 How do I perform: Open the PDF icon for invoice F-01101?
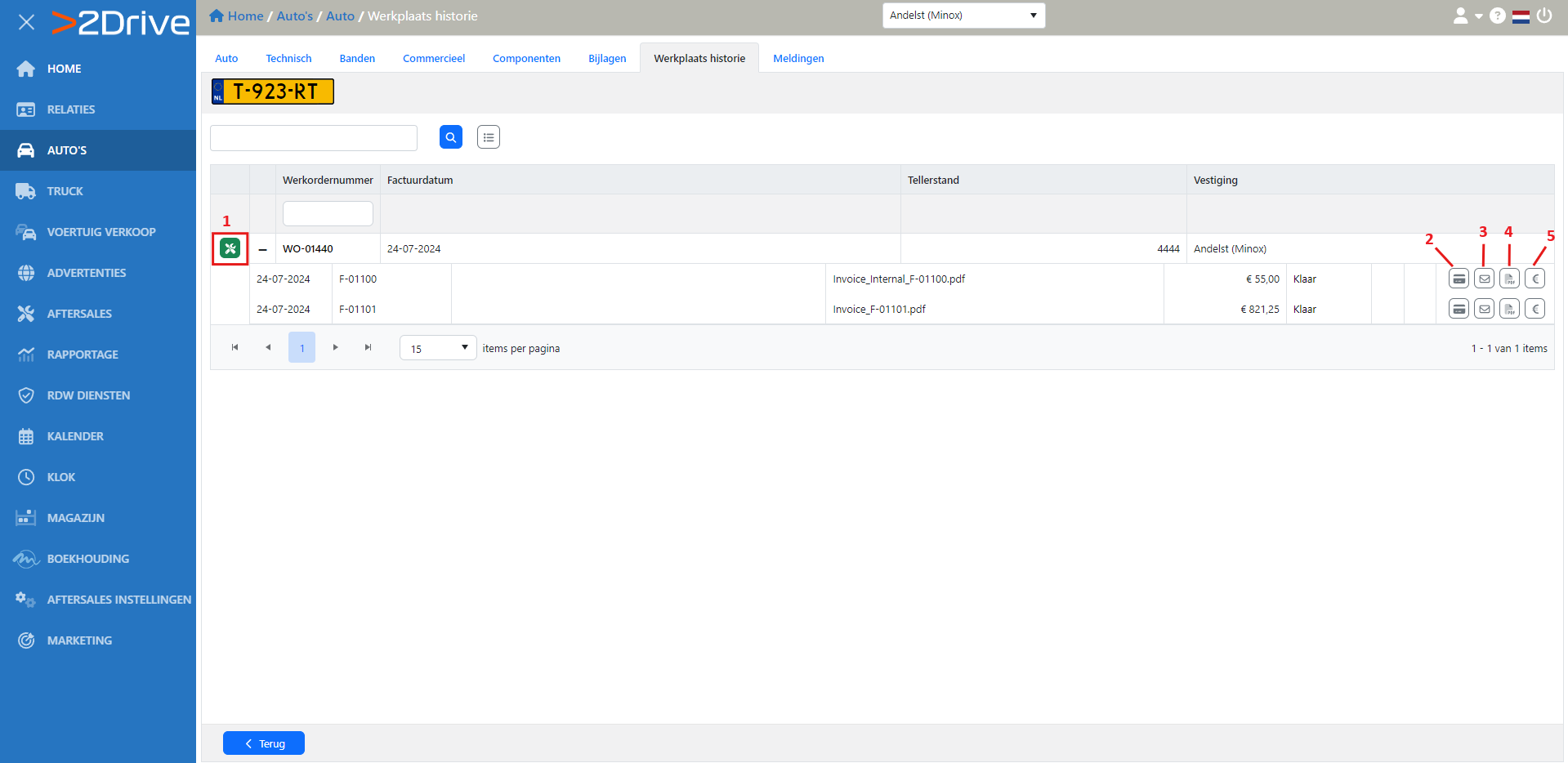click(x=1509, y=309)
